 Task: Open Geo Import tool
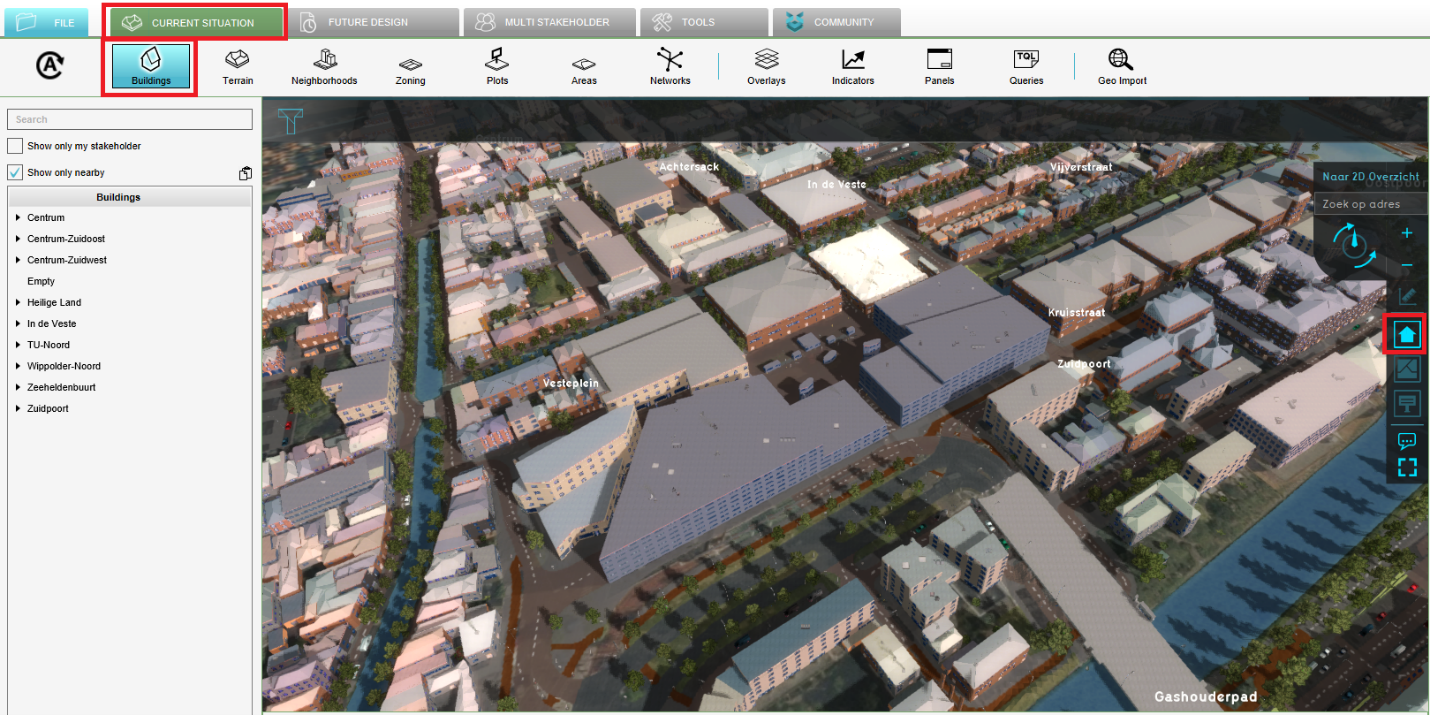coord(1121,67)
